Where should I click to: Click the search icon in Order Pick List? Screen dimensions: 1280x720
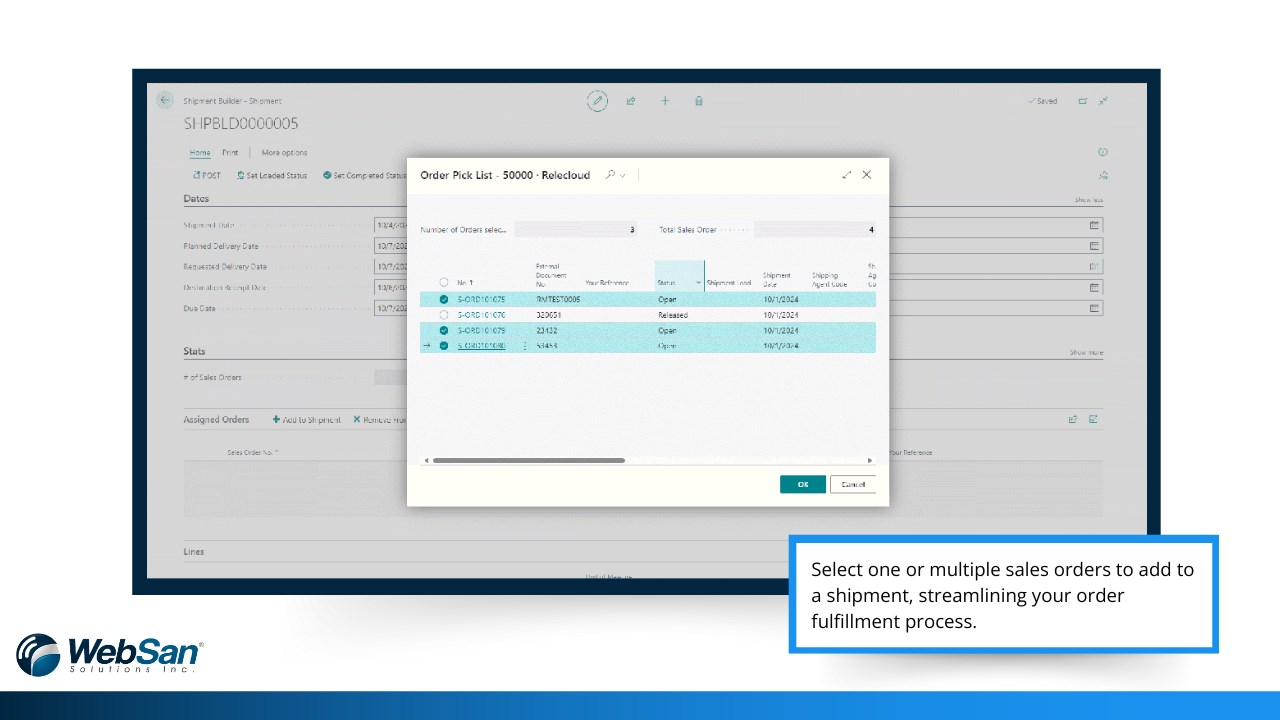pyautogui.click(x=610, y=175)
